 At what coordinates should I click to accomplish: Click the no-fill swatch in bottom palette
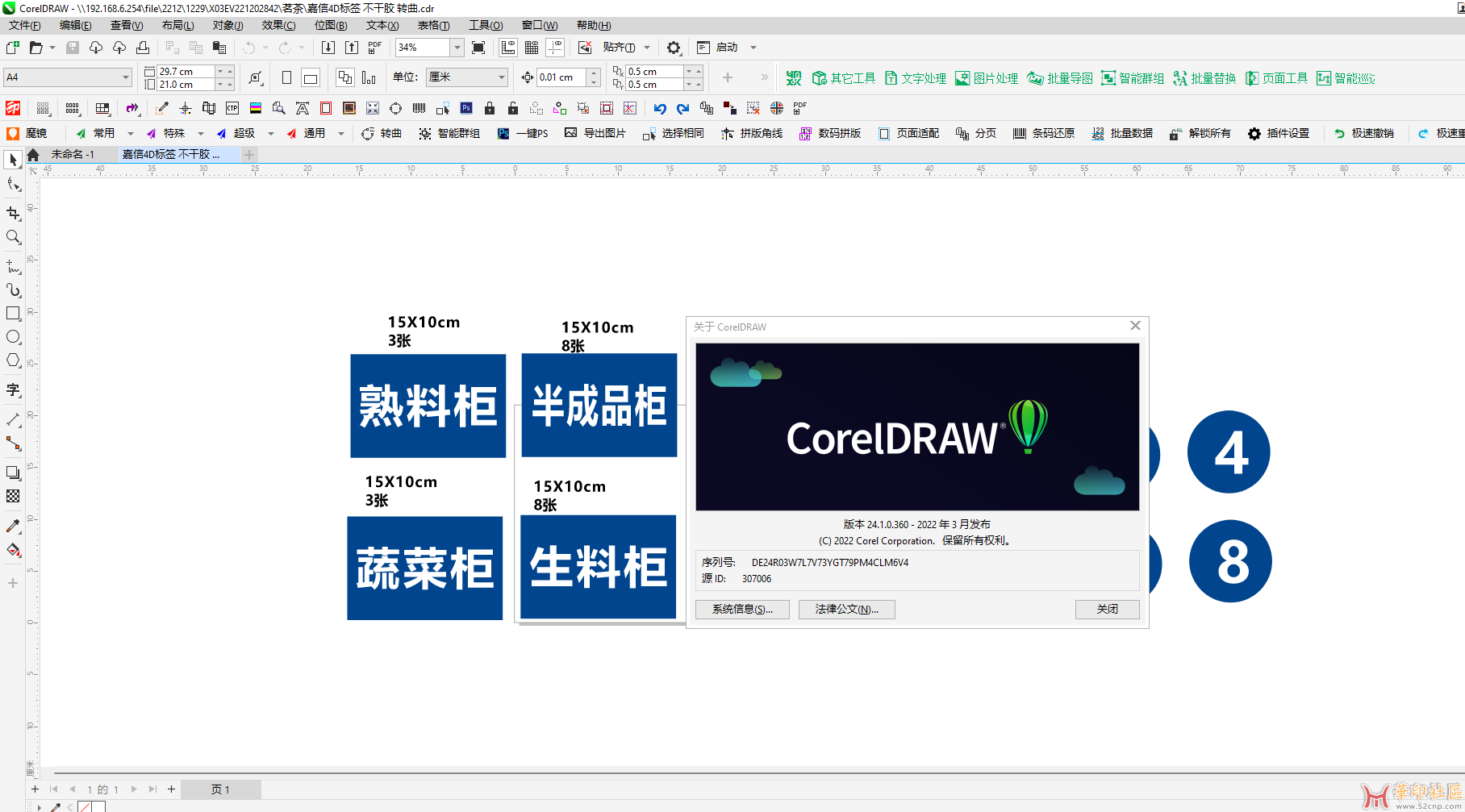[x=84, y=807]
